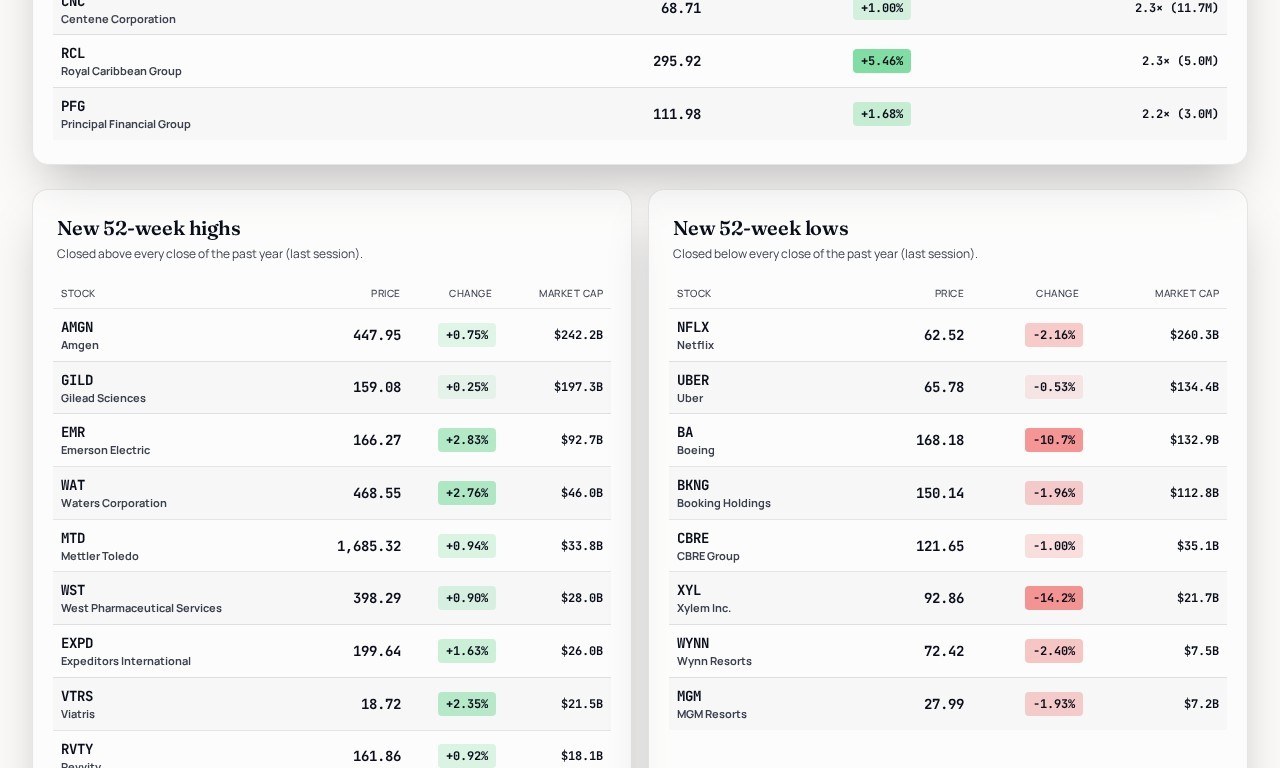Click the +2.83% change badge for EMR
The width and height of the screenshot is (1280, 768).
(467, 440)
